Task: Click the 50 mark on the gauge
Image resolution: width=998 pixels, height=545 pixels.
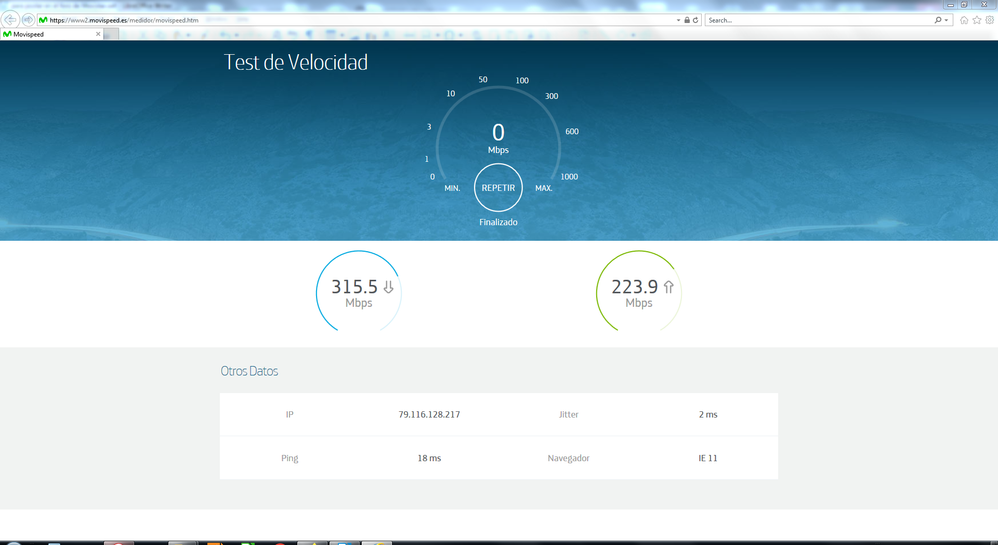Action: click(x=483, y=80)
